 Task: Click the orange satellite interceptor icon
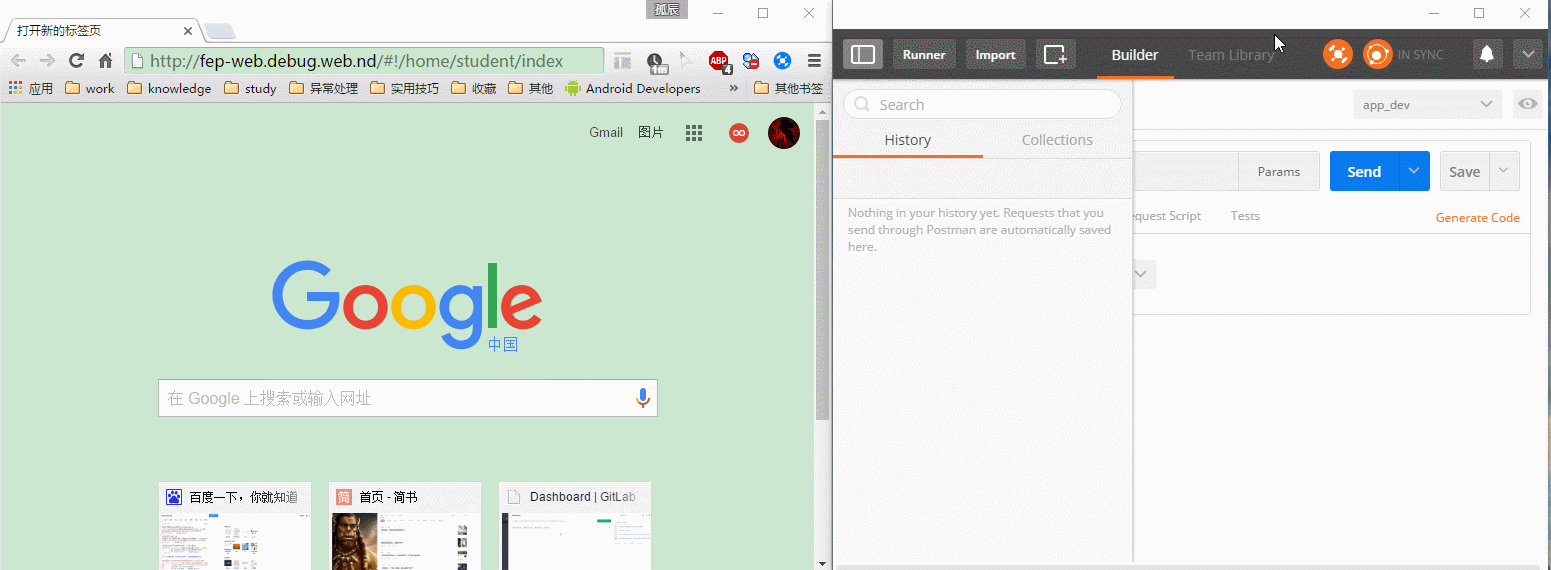1338,54
